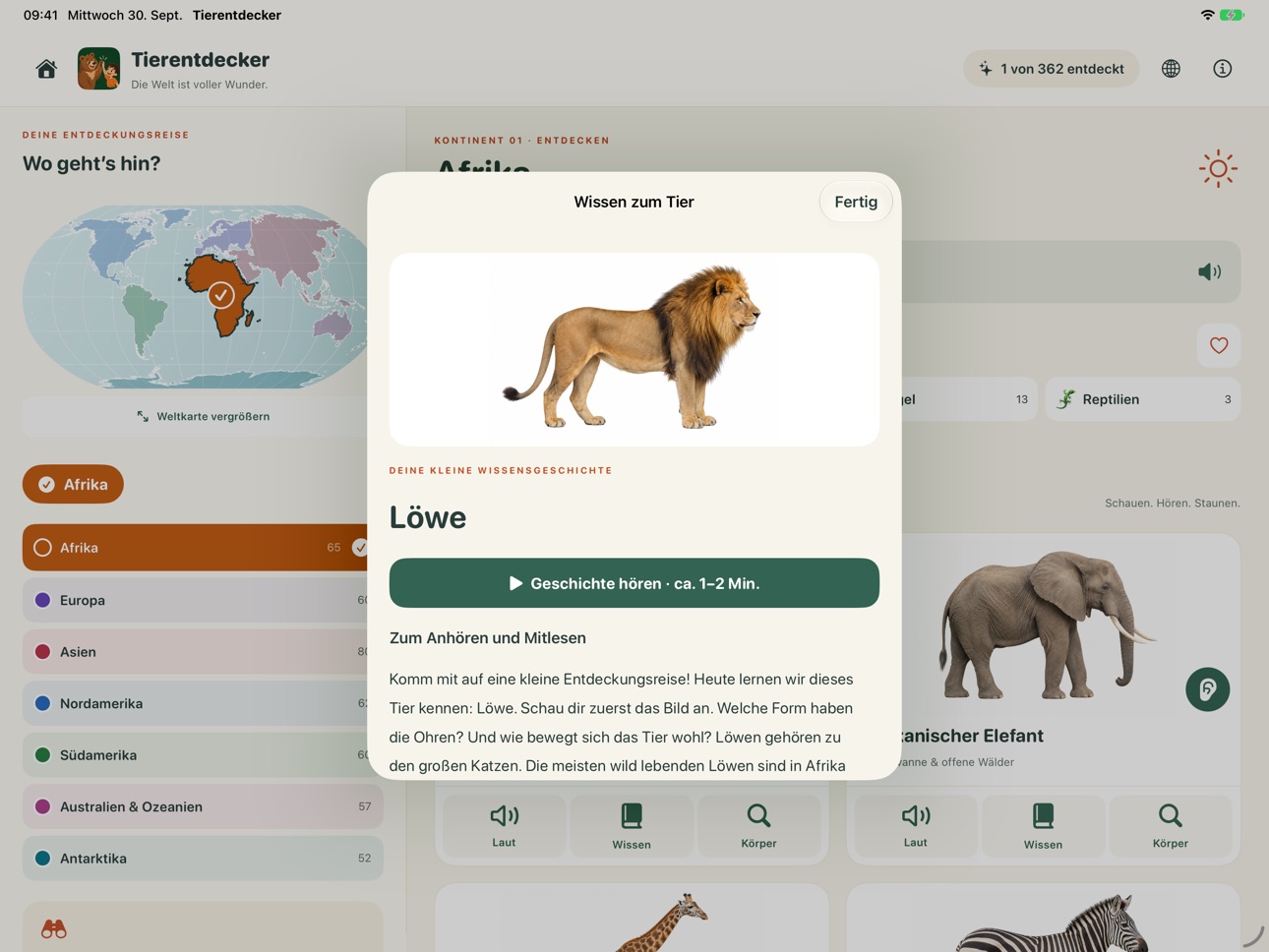The width and height of the screenshot is (1269, 952).
Task: Tap the speaker icon on the Afrika banner
Action: point(1209,271)
